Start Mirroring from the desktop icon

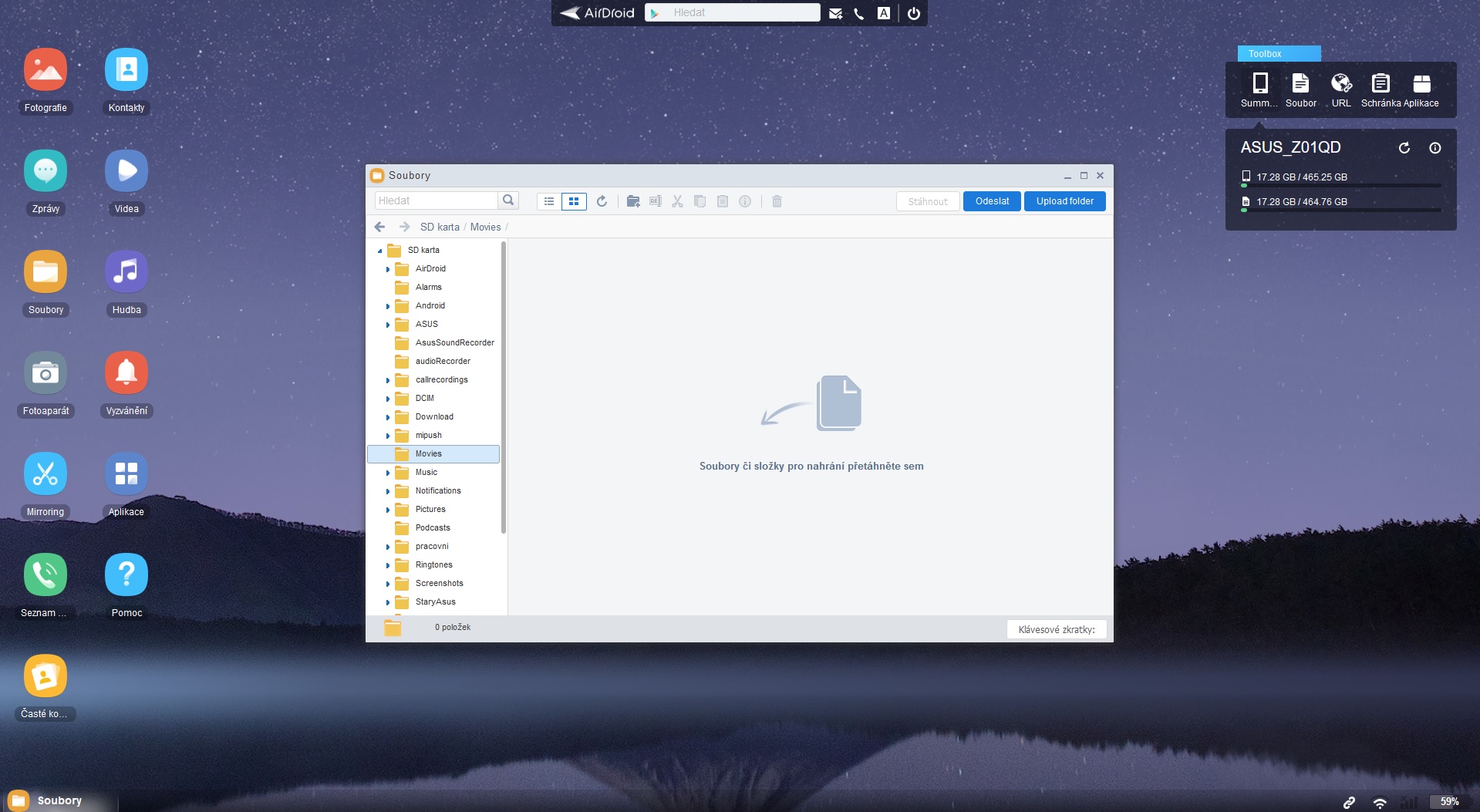coord(46,474)
